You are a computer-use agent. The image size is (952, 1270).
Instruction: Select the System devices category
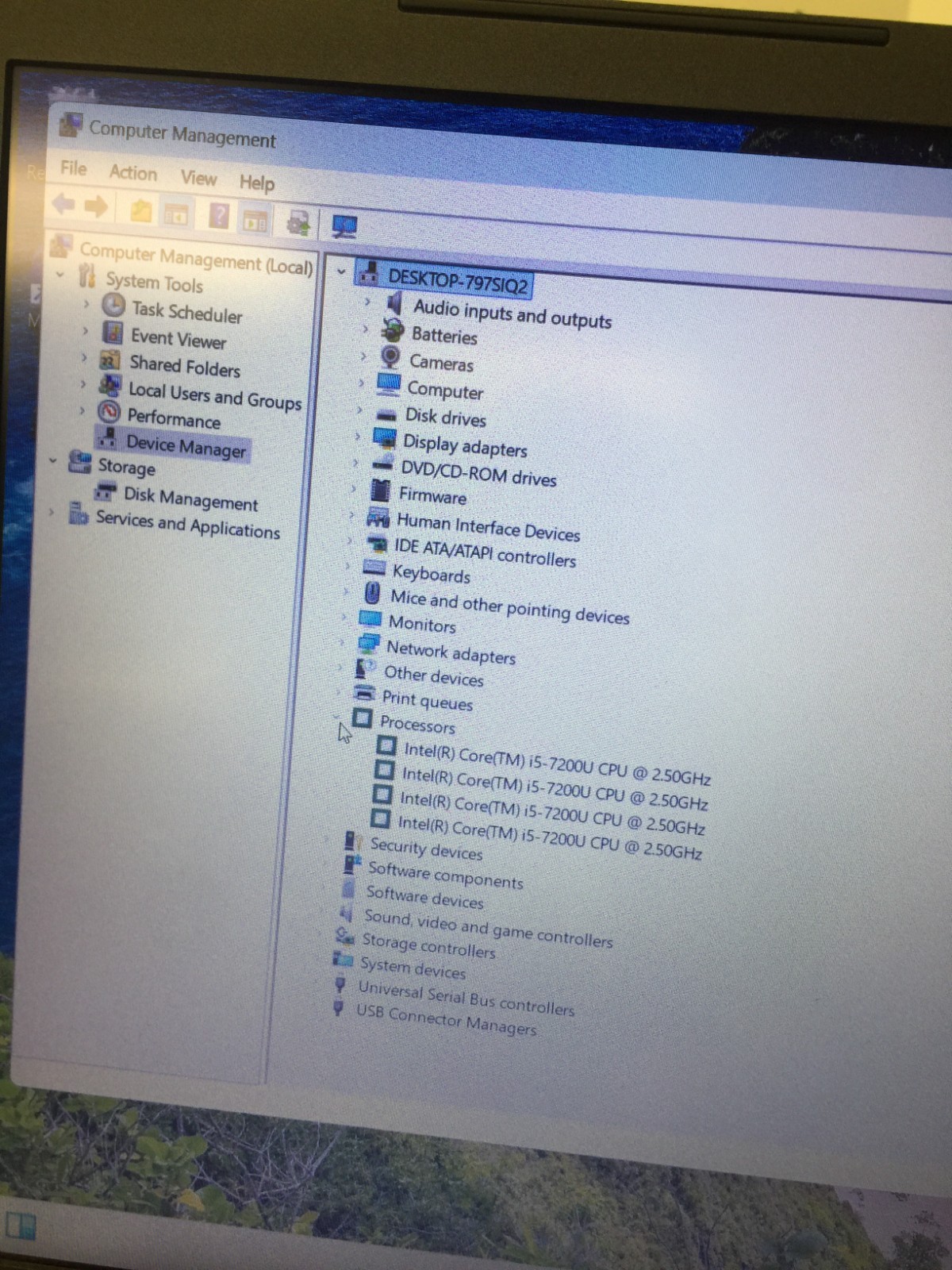(x=413, y=968)
